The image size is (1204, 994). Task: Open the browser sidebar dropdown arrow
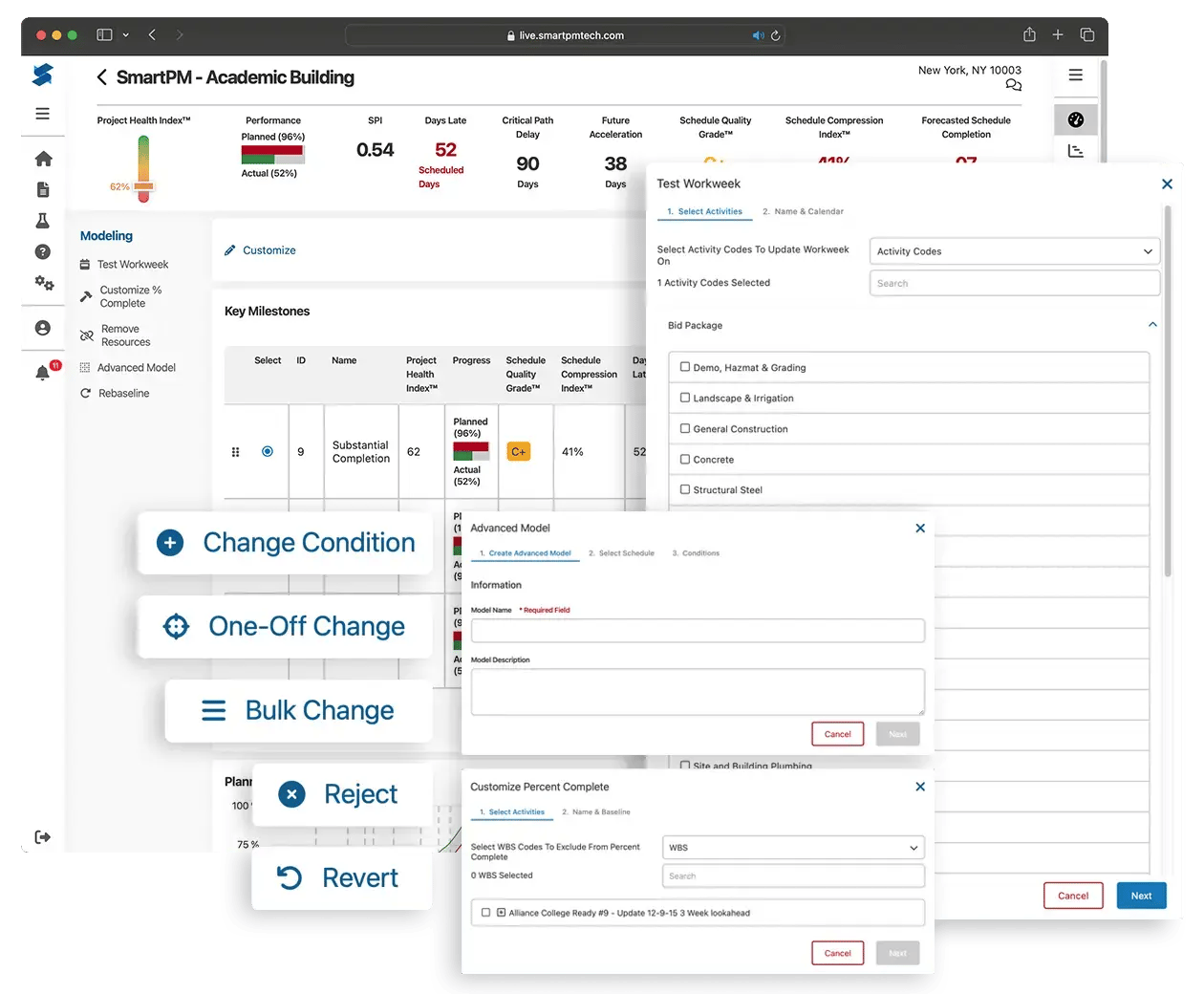pos(125,35)
